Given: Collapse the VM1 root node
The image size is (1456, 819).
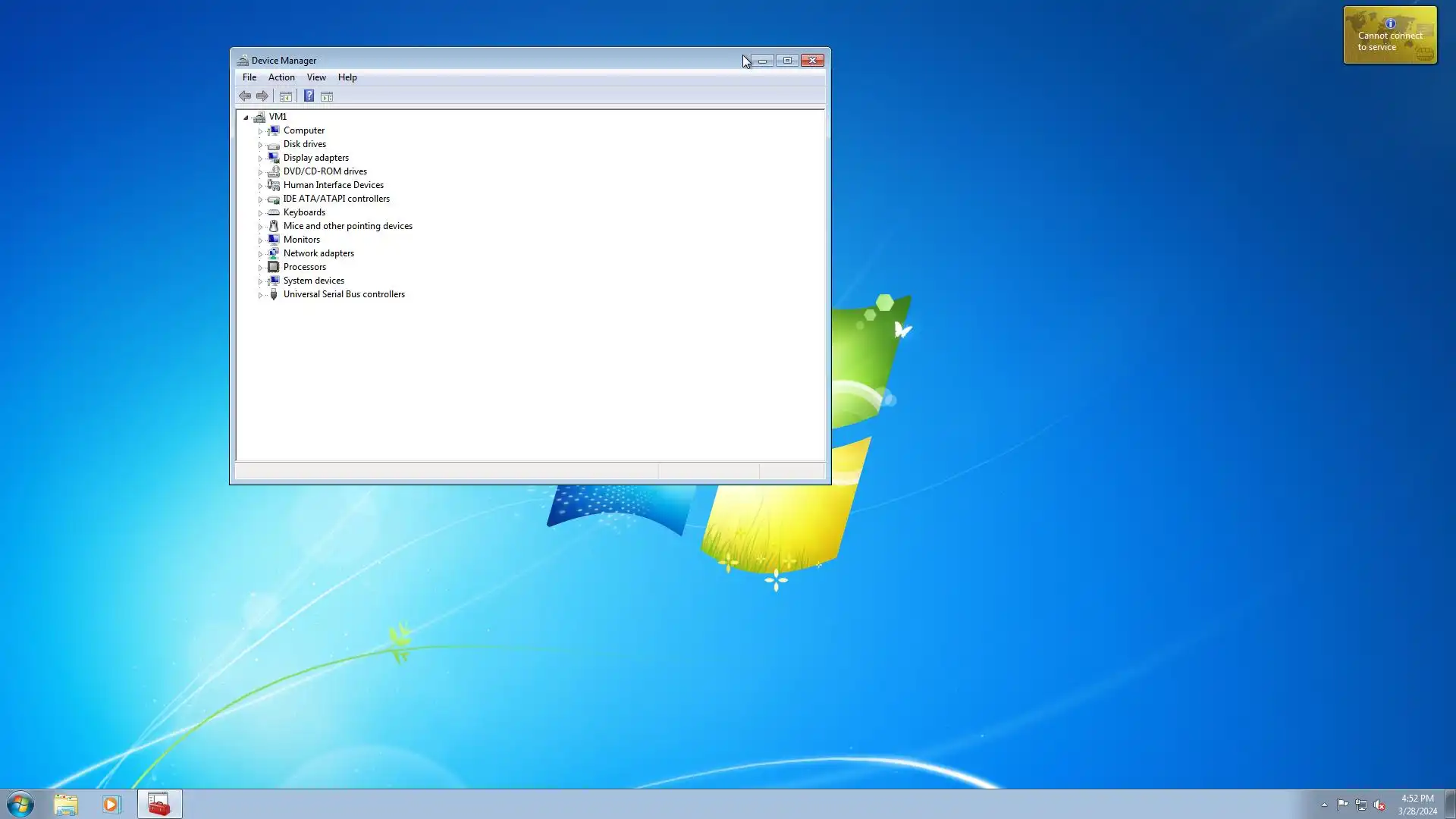Looking at the screenshot, I should (246, 118).
